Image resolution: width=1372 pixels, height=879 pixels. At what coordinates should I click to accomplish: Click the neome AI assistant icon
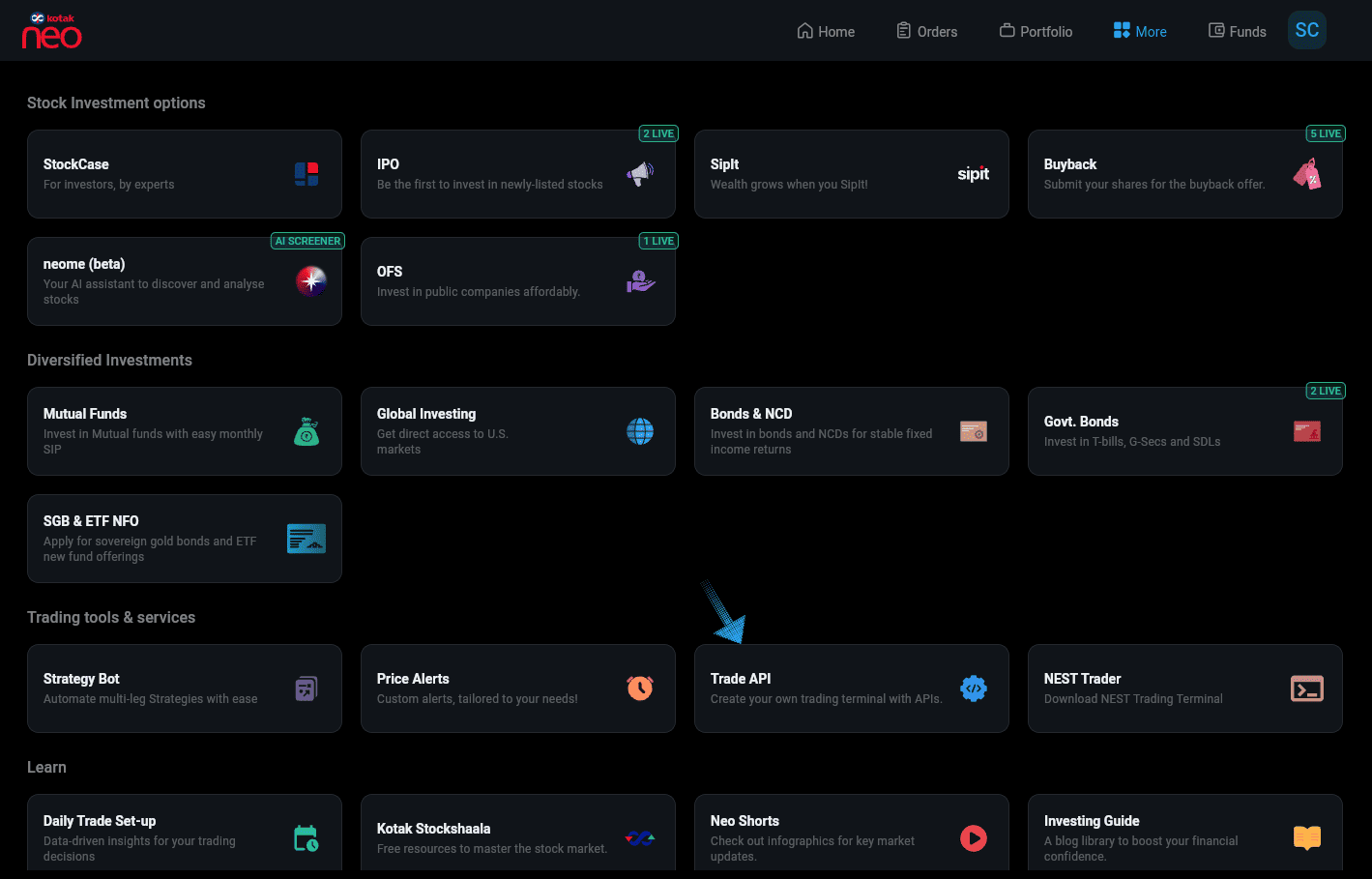[x=310, y=281]
